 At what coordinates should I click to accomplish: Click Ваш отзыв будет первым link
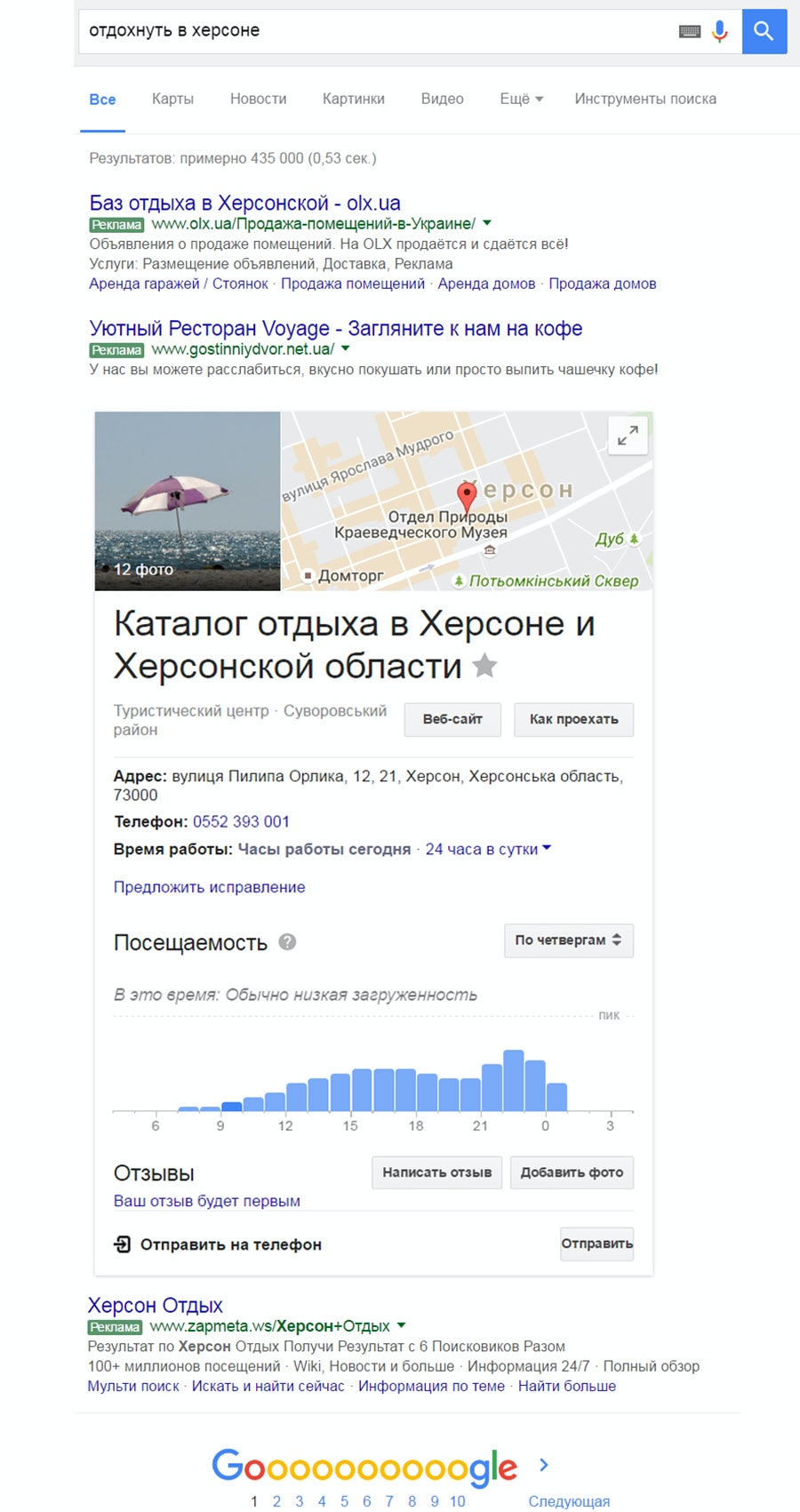click(207, 1201)
